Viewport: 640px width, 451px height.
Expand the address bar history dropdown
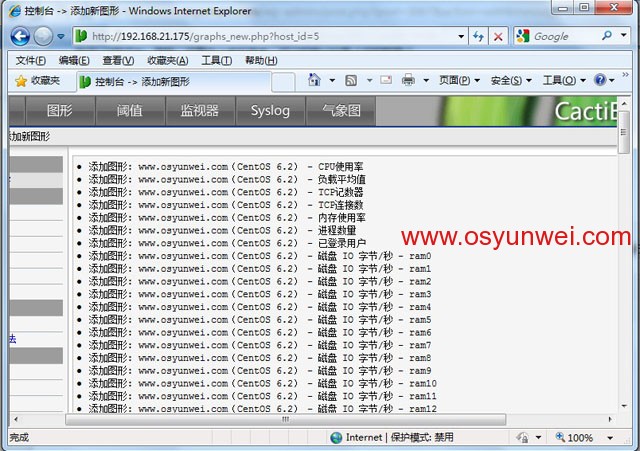(461, 36)
